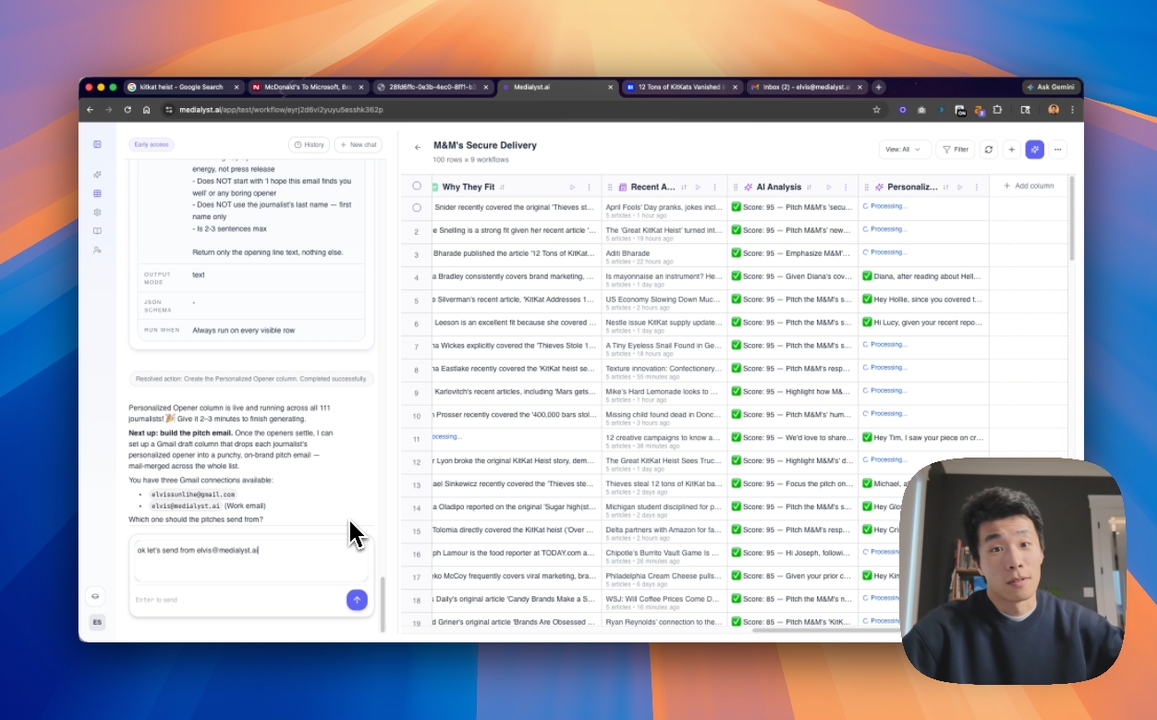Screen dimensions: 1157x720
Task: Toggle the sidebar panel icon at top of left rail
Action: pyautogui.click(x=97, y=145)
